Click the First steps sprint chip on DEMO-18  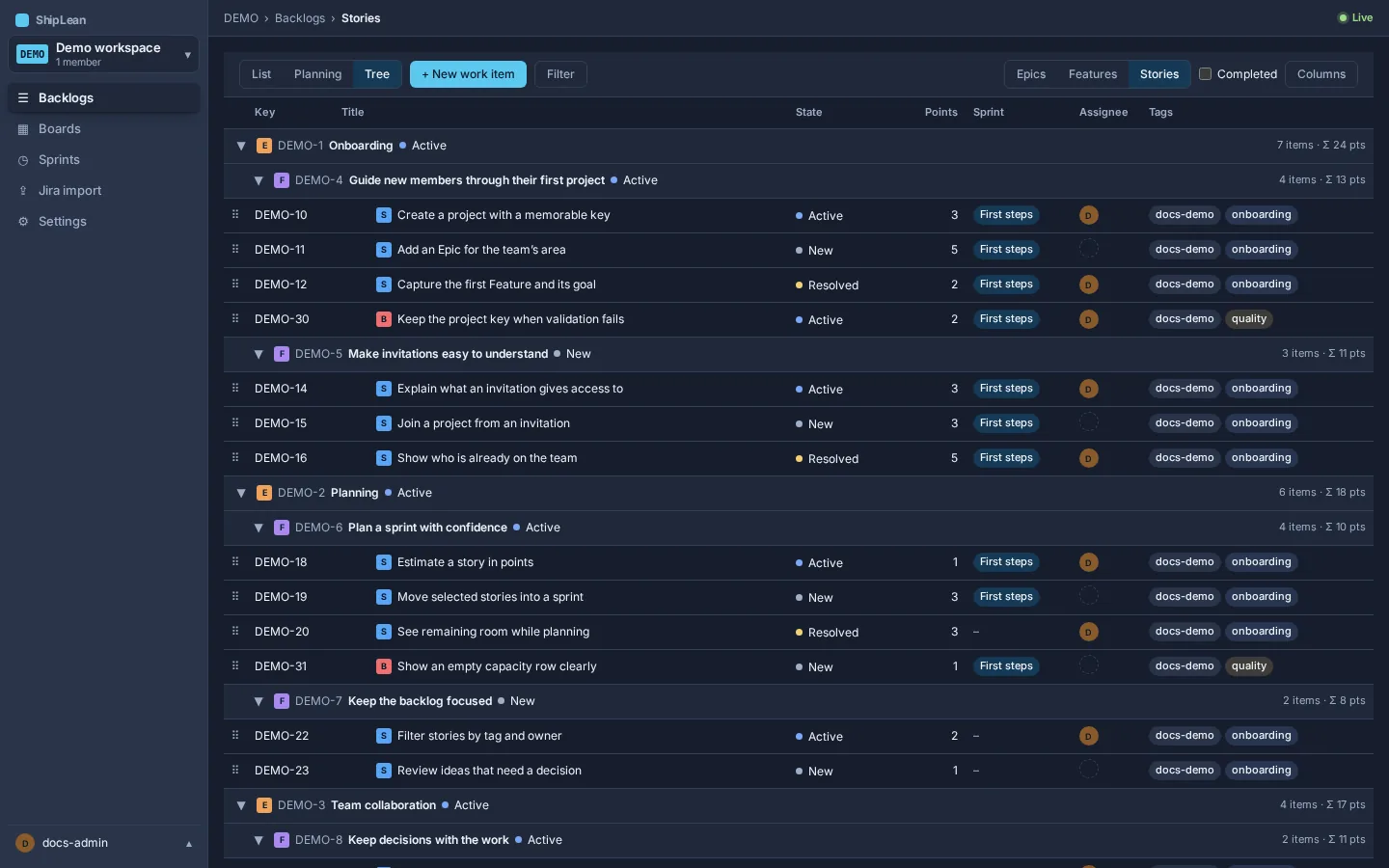coord(1006,562)
